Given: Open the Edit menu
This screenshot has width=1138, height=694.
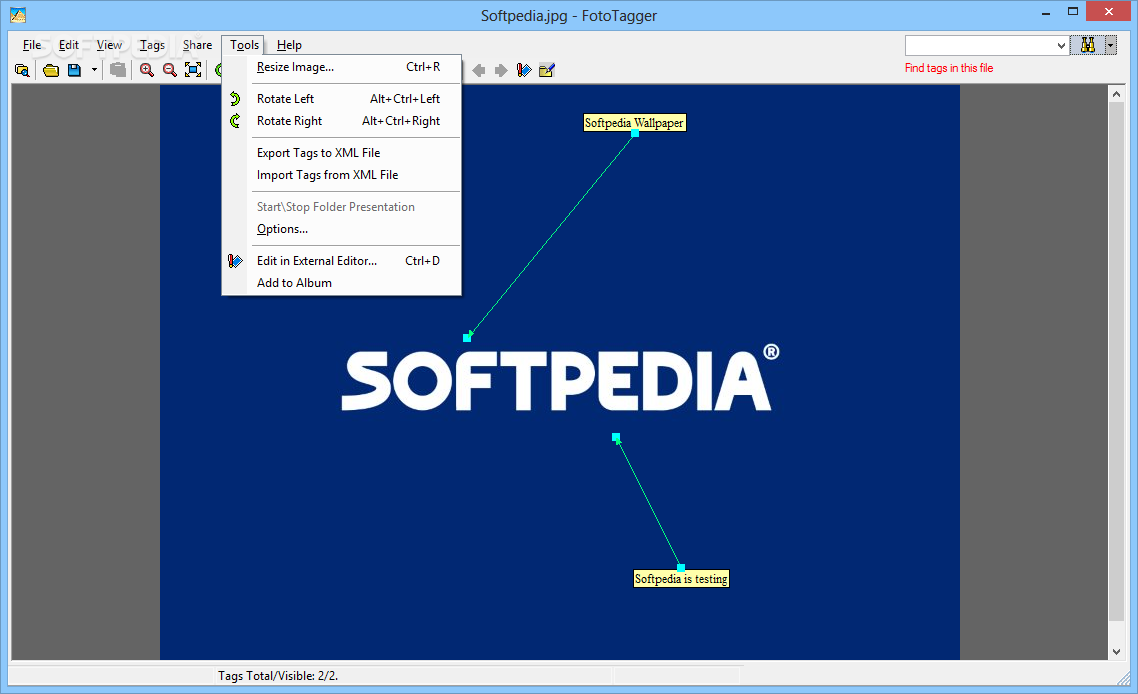Looking at the screenshot, I should (x=68, y=45).
